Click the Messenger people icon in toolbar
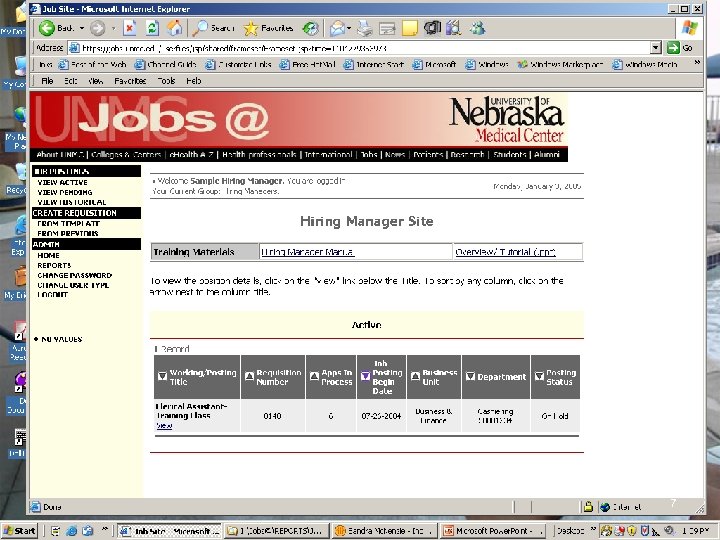The height and width of the screenshot is (540, 720). [x=477, y=28]
